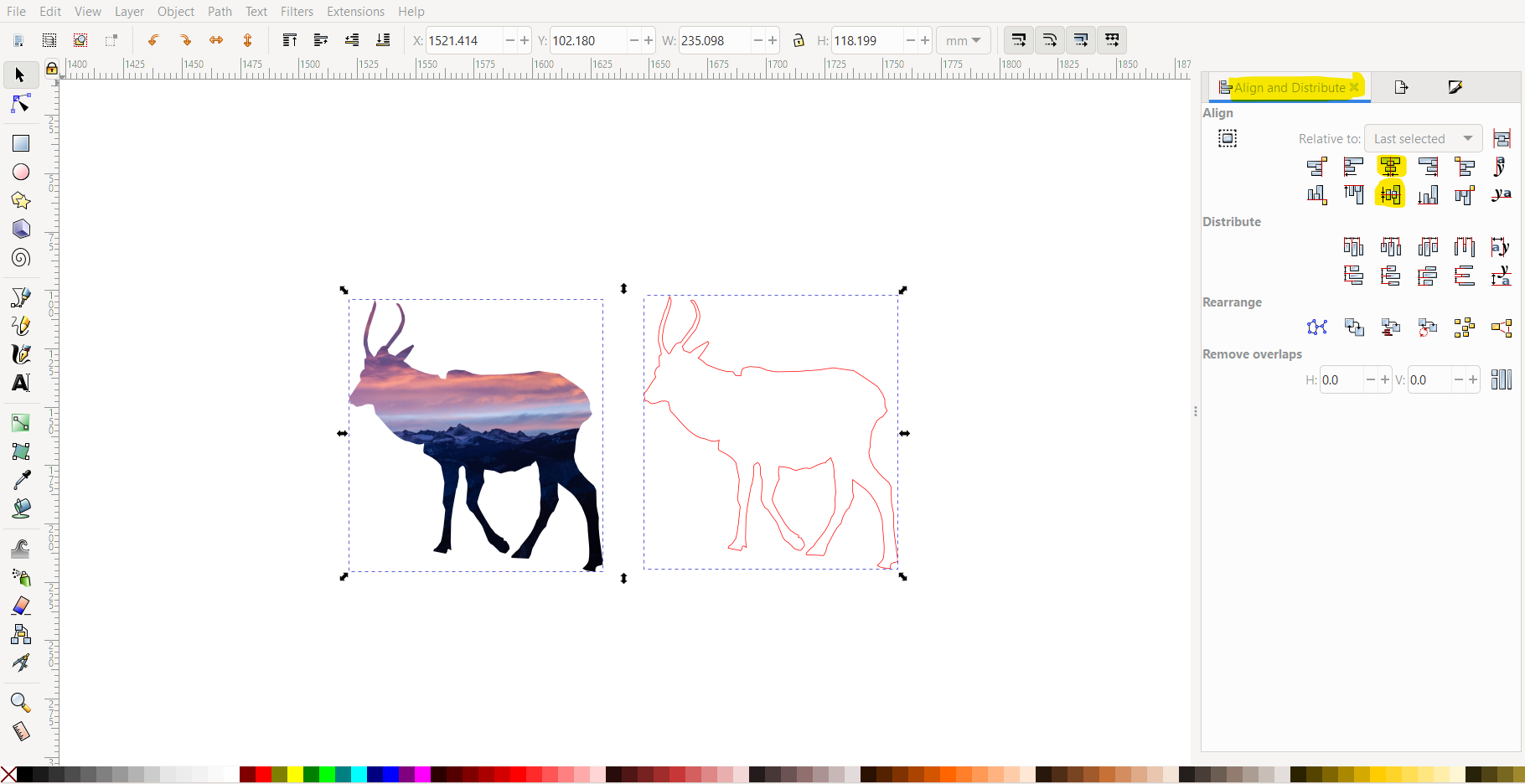Screen dimensions: 1525x784
Task: Click the Remove overlaps button
Action: coord(1501,379)
